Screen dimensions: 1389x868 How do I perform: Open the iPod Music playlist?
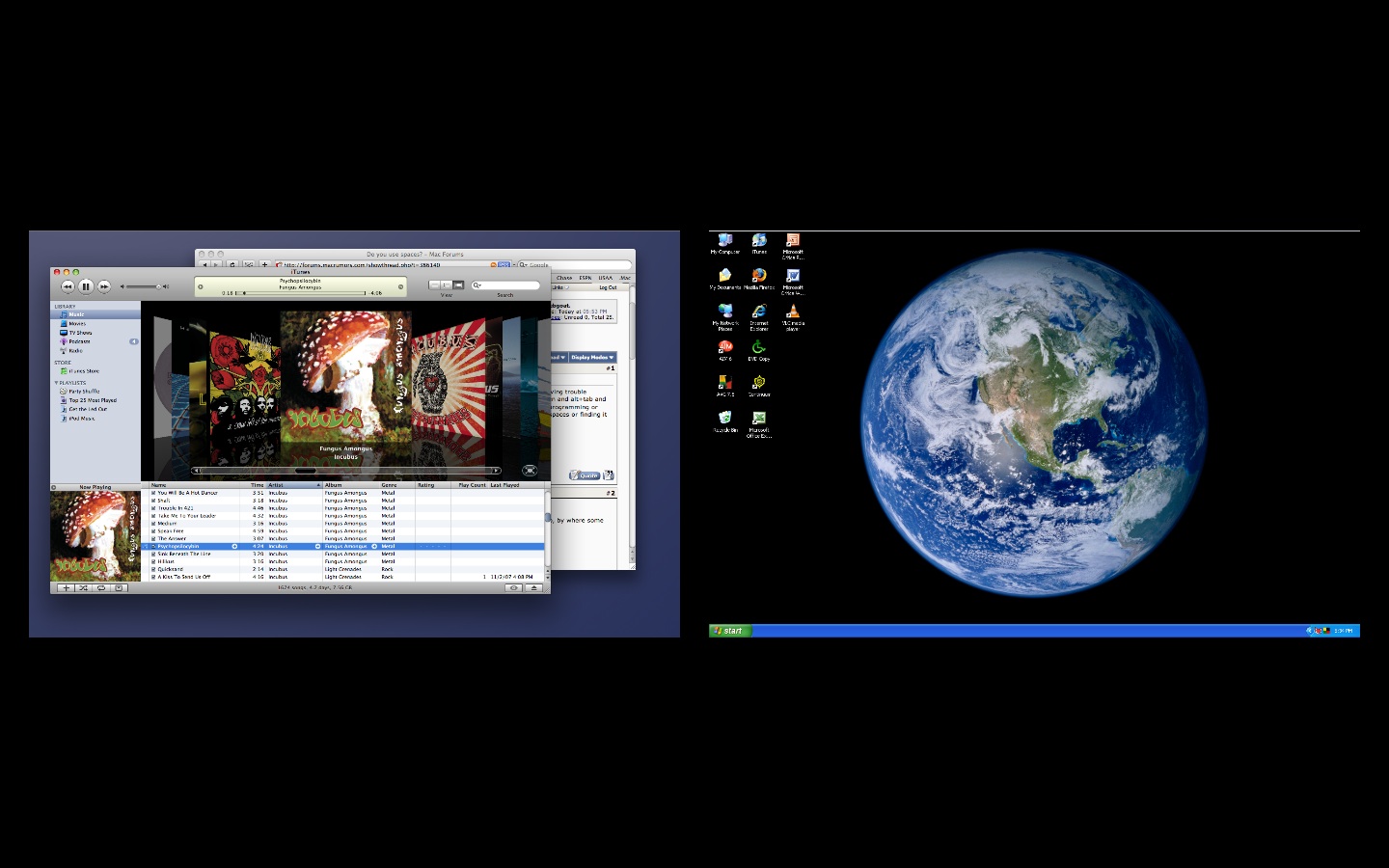tap(95, 419)
